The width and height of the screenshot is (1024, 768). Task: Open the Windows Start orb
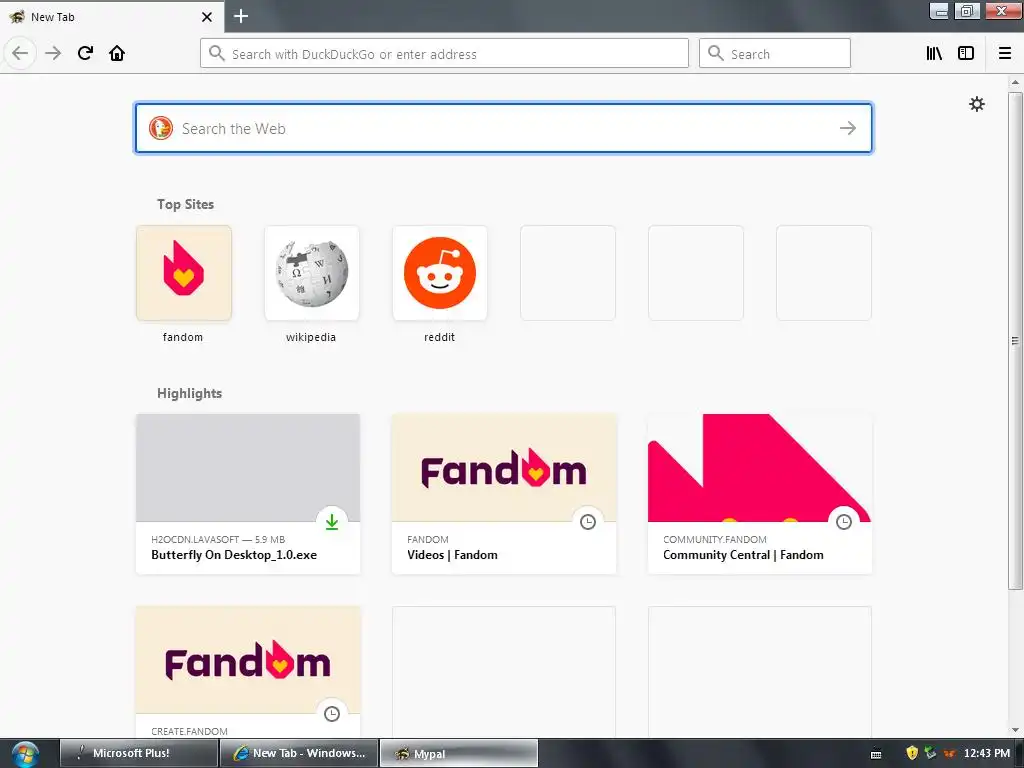coord(25,754)
